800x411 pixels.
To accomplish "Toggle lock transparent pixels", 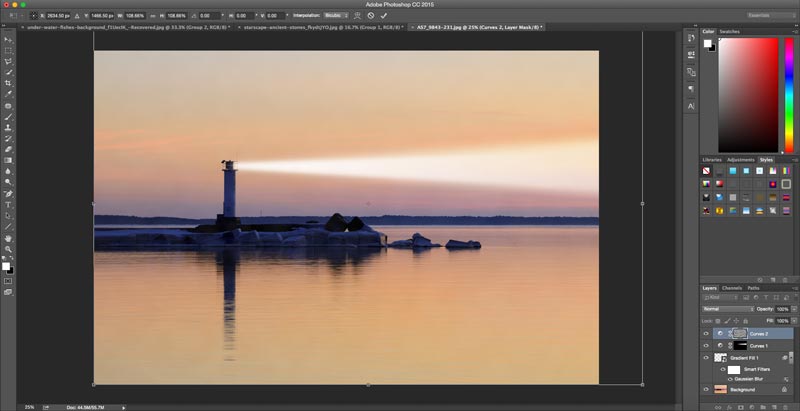I will pos(717,321).
